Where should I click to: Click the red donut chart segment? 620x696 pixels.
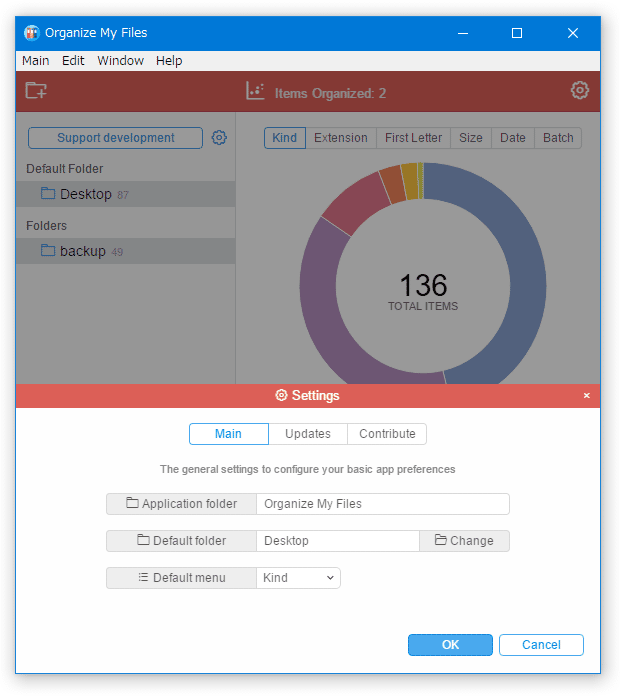[356, 203]
